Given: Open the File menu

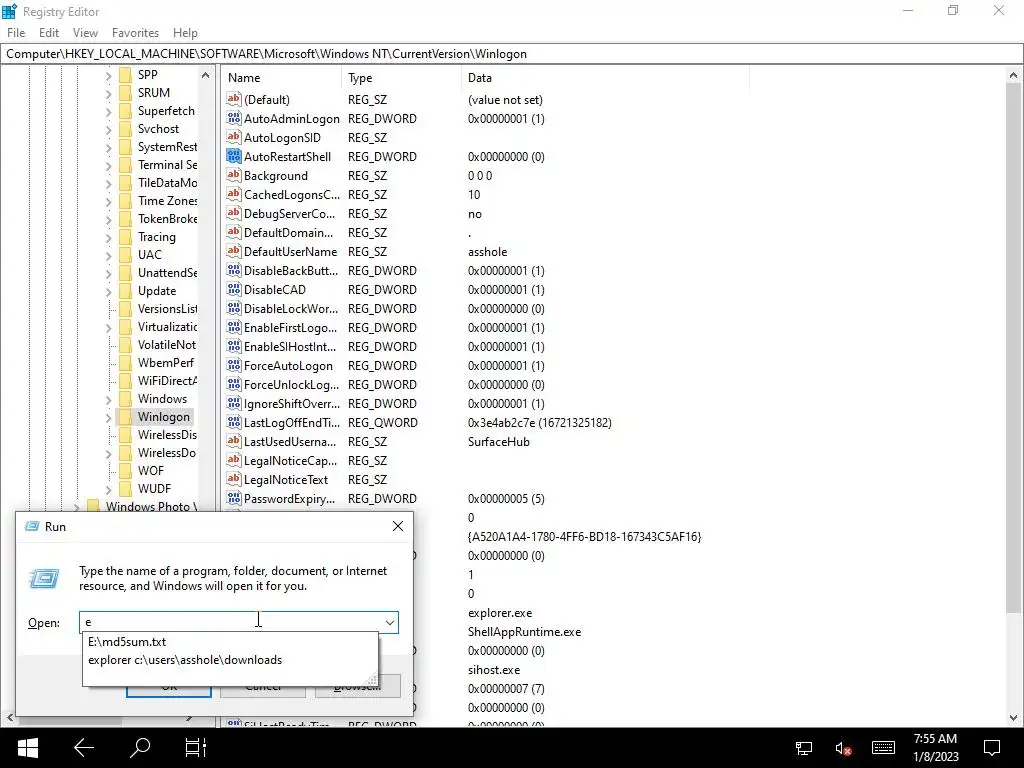Looking at the screenshot, I should pyautogui.click(x=16, y=33).
